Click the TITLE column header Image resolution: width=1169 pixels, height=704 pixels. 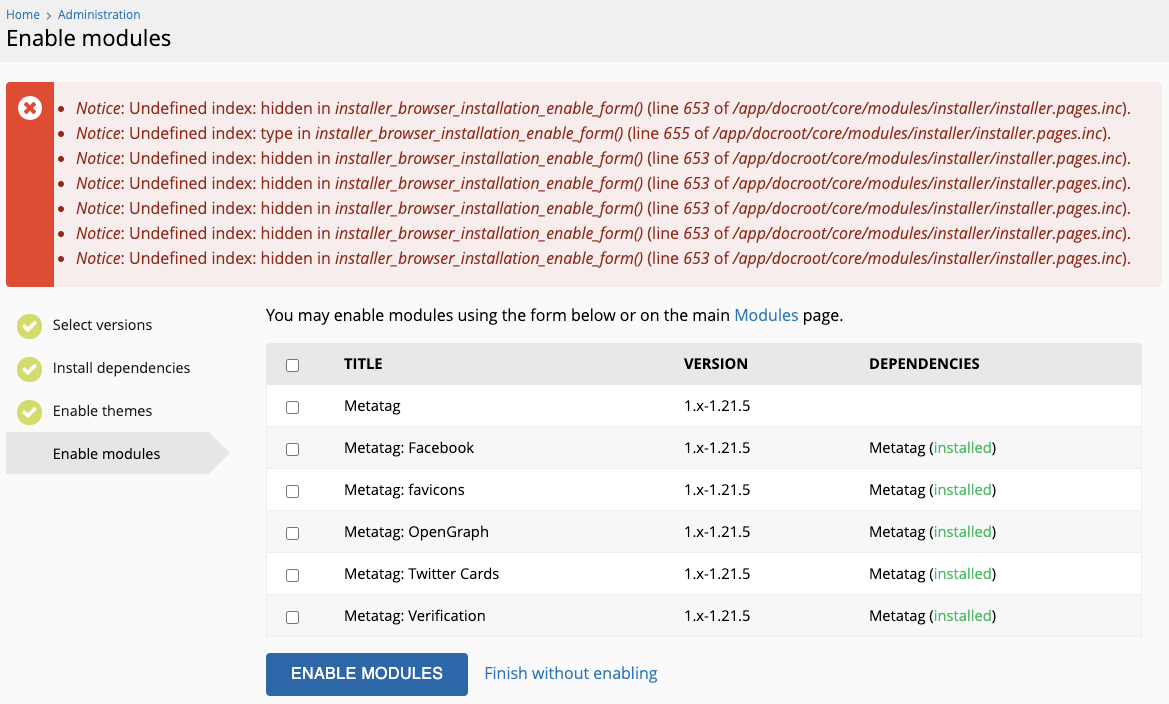[x=363, y=364]
